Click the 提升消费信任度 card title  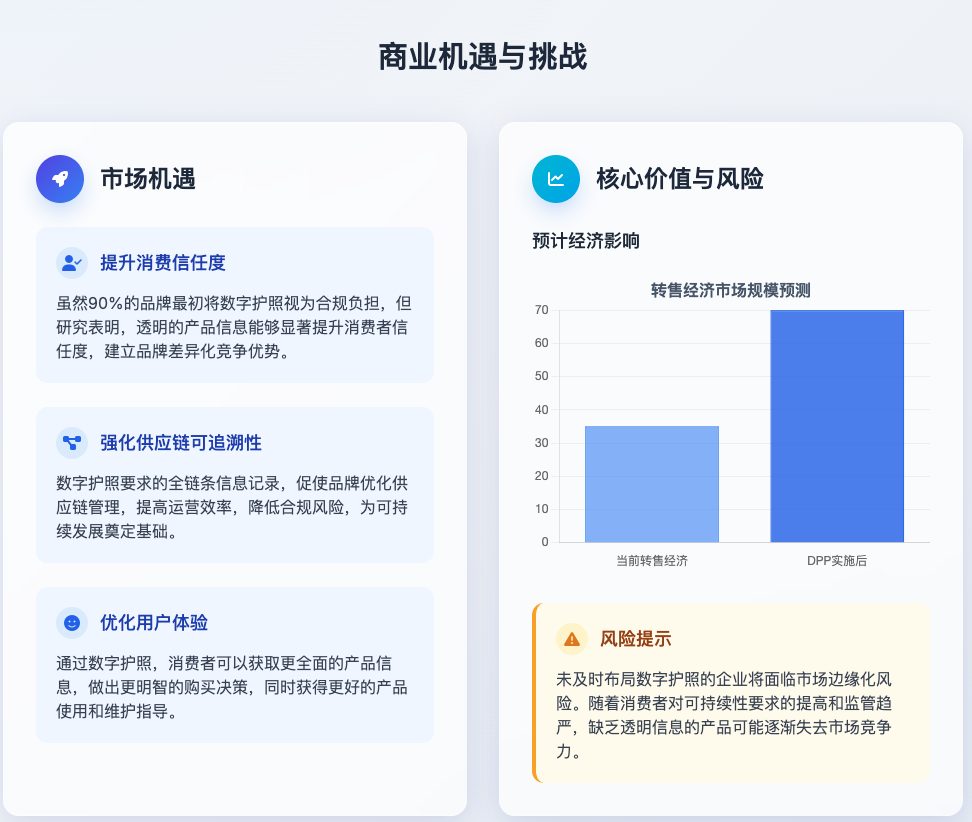(163, 263)
